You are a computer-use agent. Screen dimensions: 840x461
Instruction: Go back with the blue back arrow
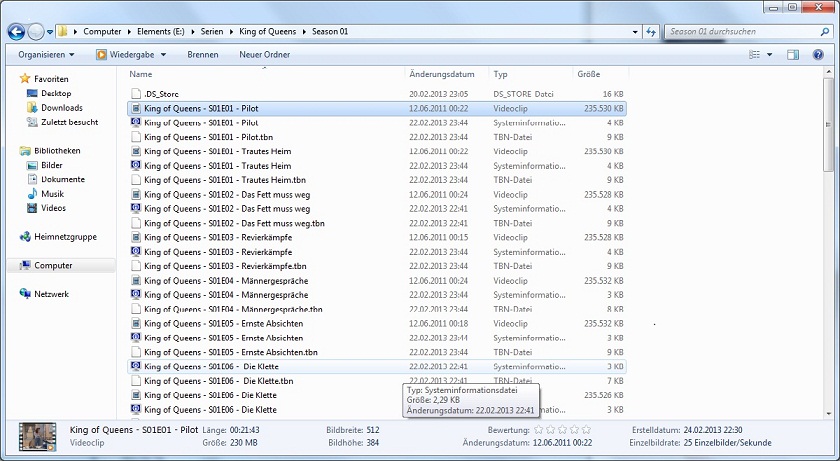coord(16,32)
